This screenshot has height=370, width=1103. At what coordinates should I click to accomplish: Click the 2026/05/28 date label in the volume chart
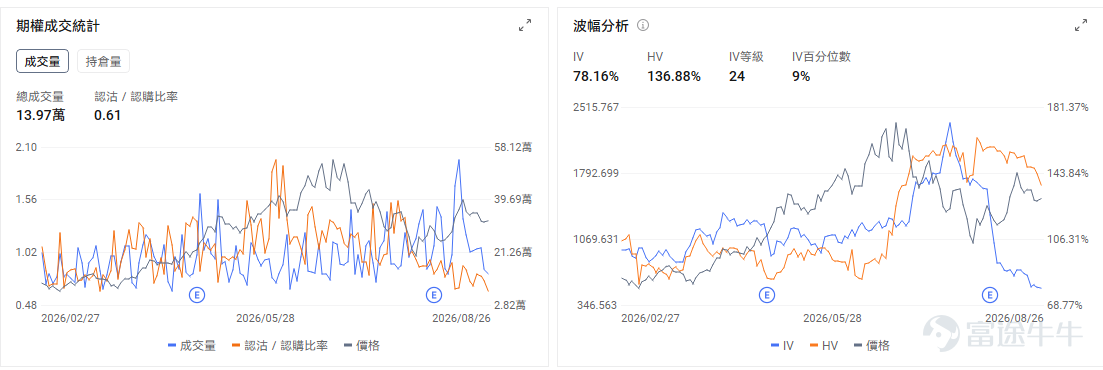265,318
